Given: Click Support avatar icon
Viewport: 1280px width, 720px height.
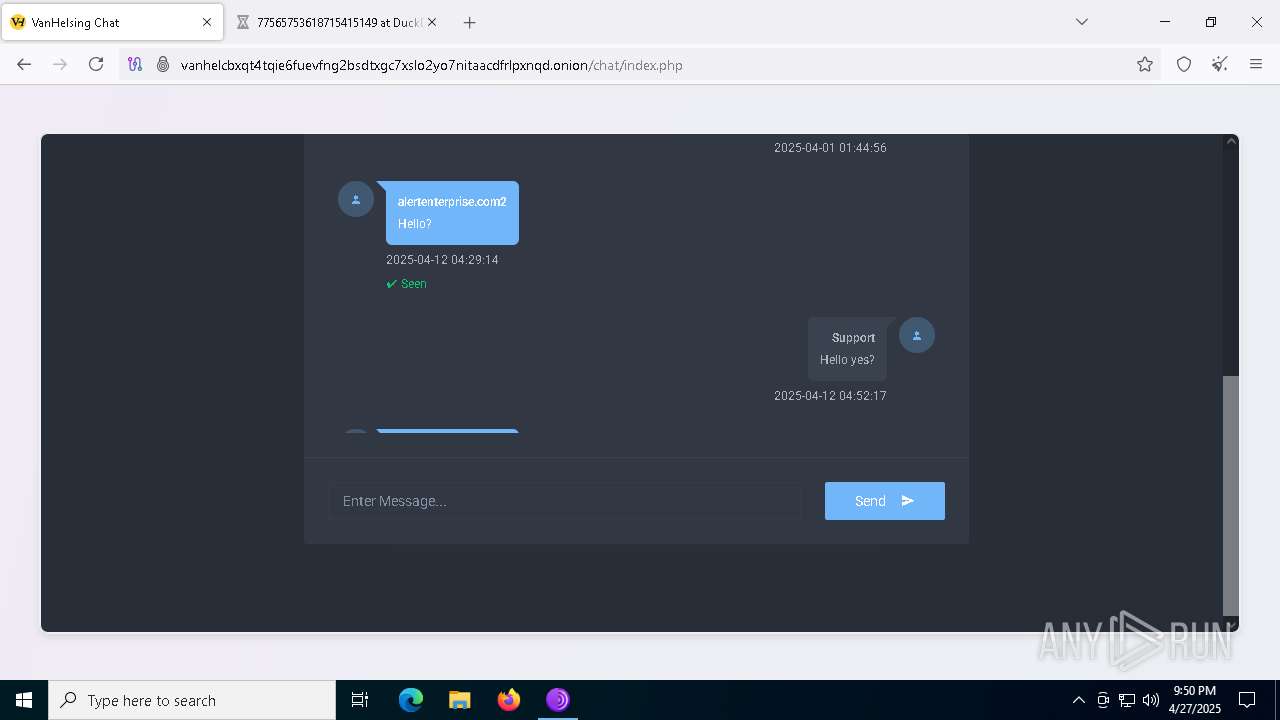Looking at the screenshot, I should tap(917, 335).
